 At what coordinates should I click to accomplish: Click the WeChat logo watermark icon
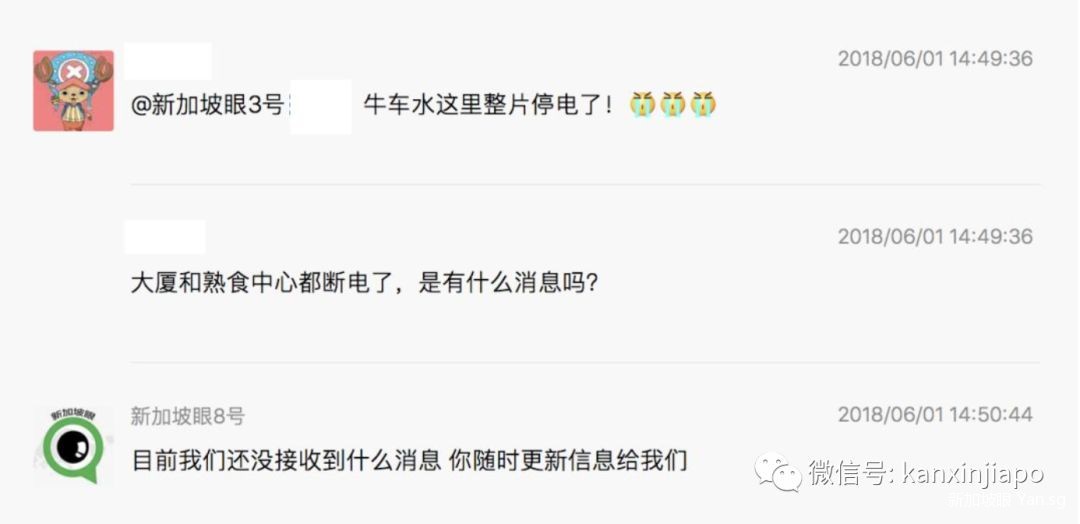pos(779,470)
